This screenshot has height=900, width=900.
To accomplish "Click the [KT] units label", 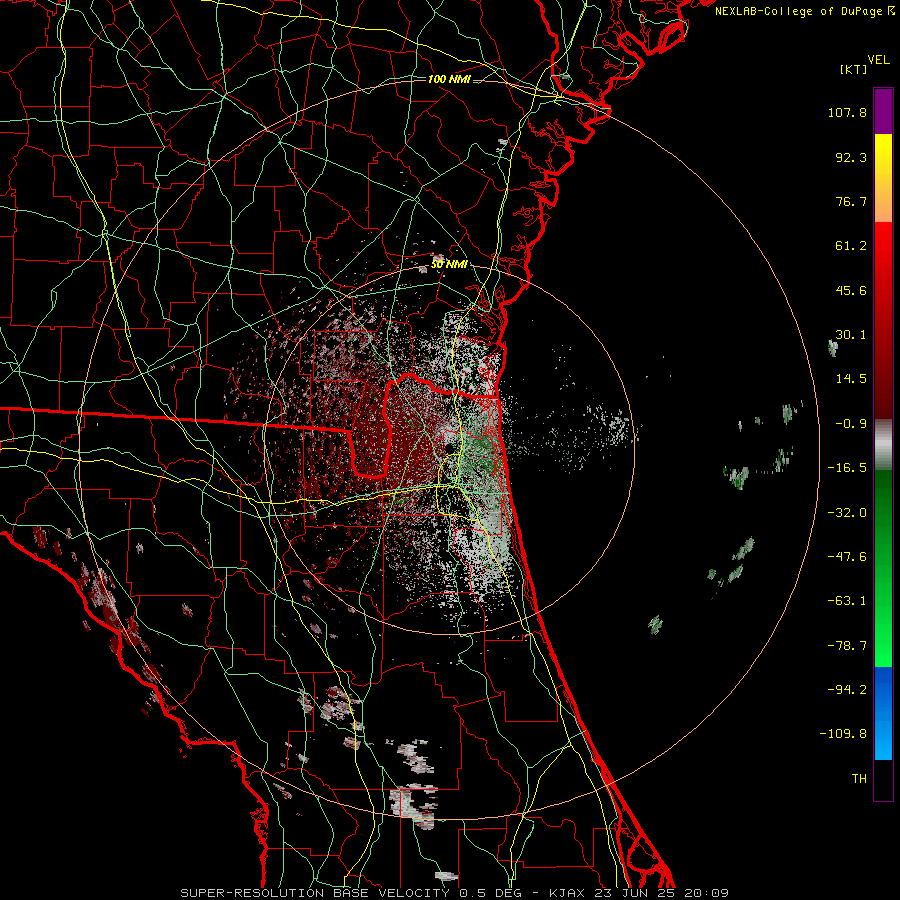I will pos(853,69).
